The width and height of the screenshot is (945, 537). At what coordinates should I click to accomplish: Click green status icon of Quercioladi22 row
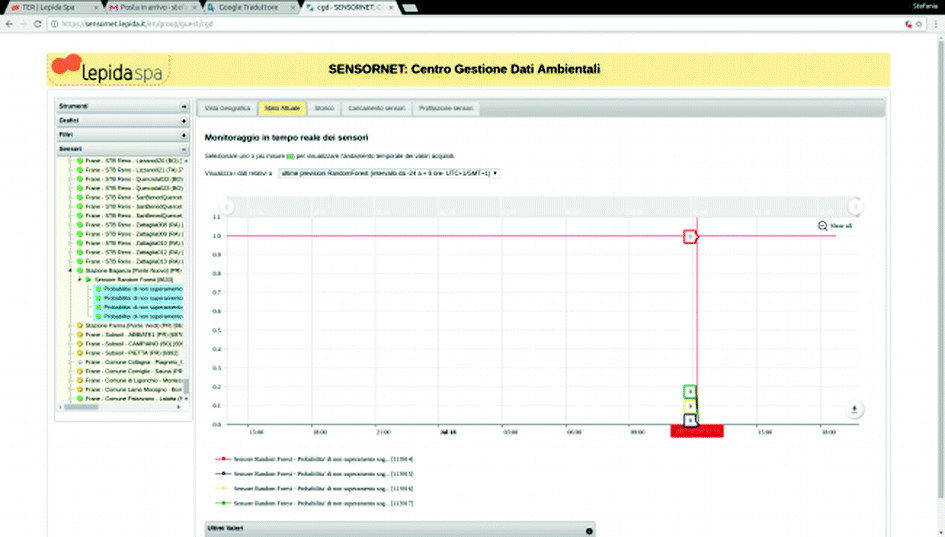point(80,179)
